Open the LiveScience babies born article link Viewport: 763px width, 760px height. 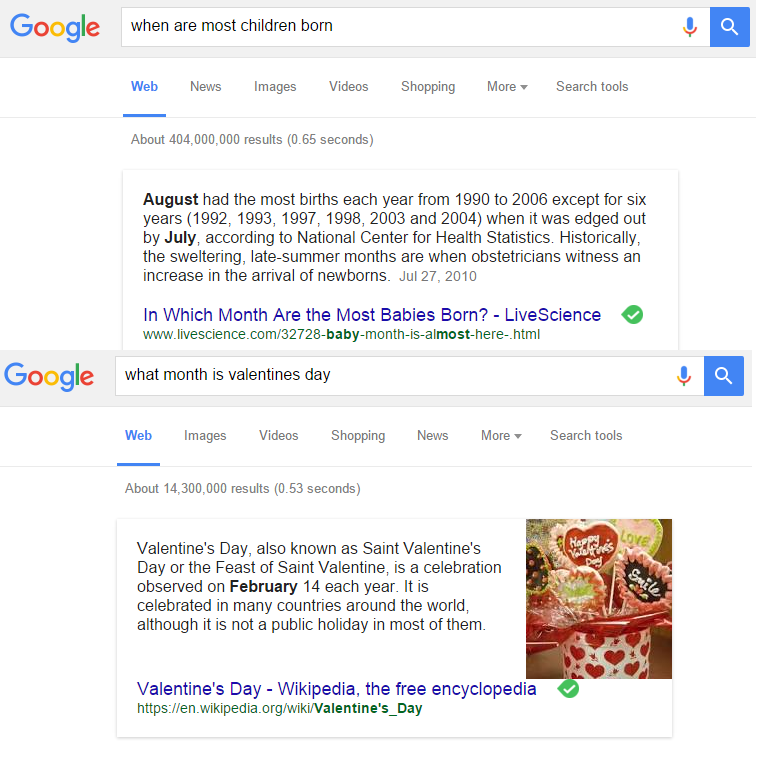[372, 315]
